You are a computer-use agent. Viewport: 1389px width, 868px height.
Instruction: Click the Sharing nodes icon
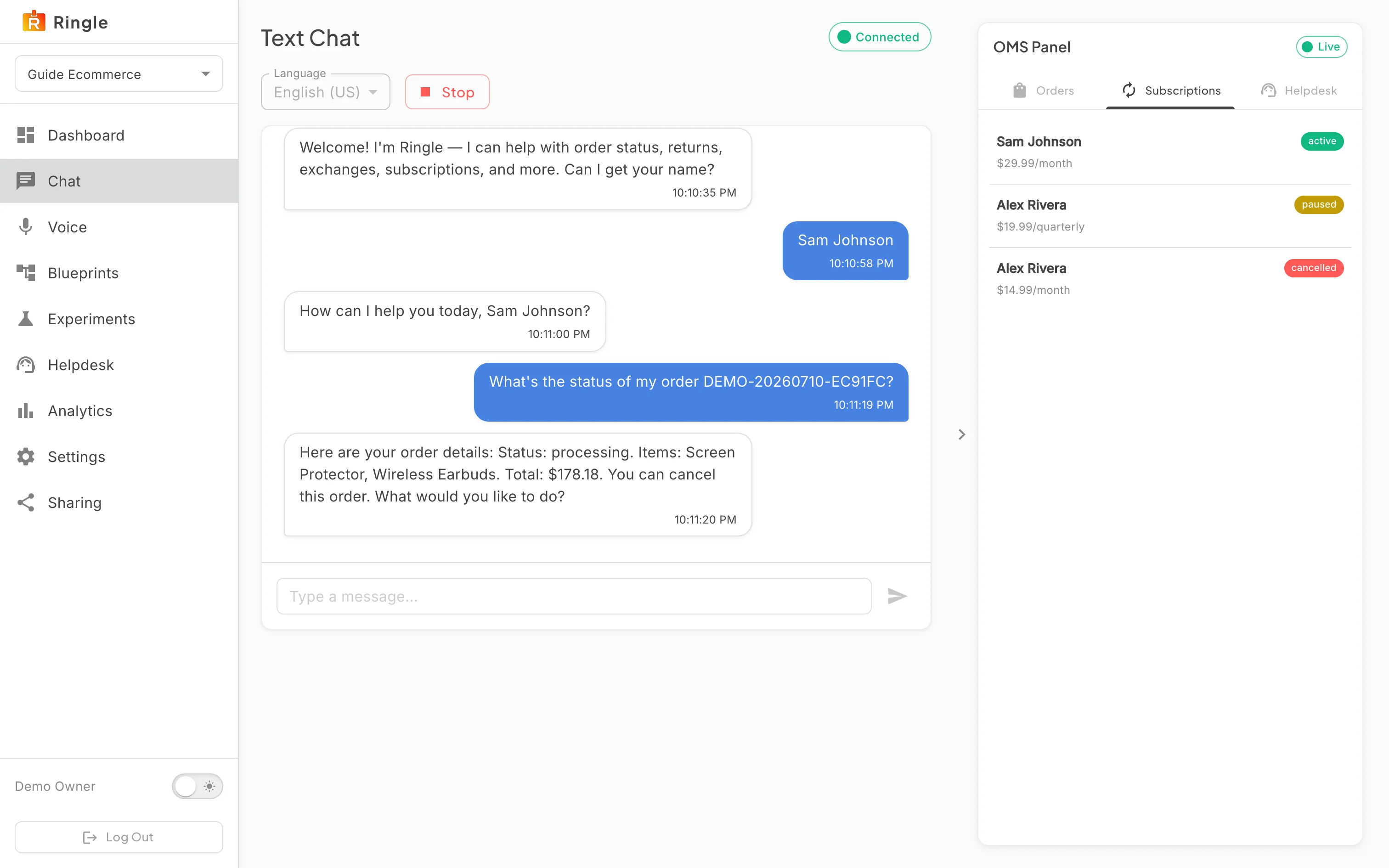26,502
